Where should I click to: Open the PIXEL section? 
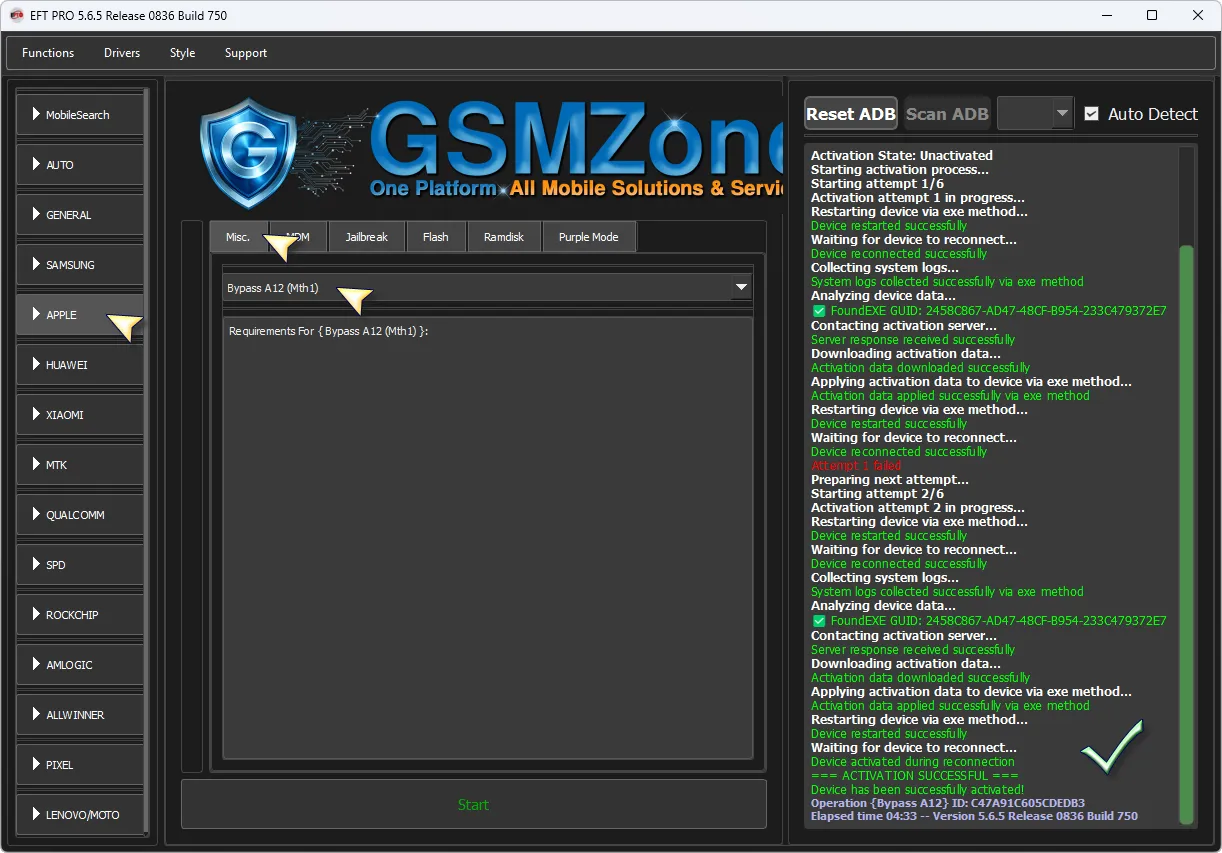tap(80, 765)
